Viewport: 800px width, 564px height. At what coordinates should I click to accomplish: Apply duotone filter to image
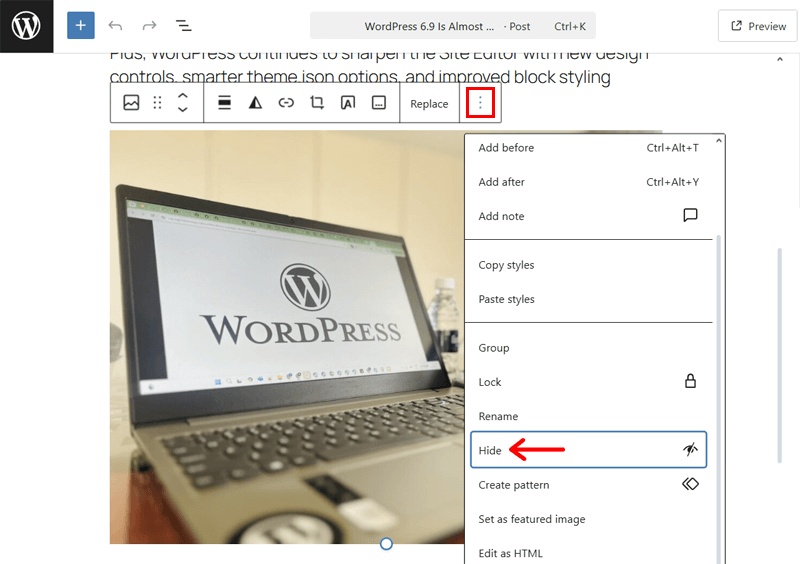click(255, 103)
